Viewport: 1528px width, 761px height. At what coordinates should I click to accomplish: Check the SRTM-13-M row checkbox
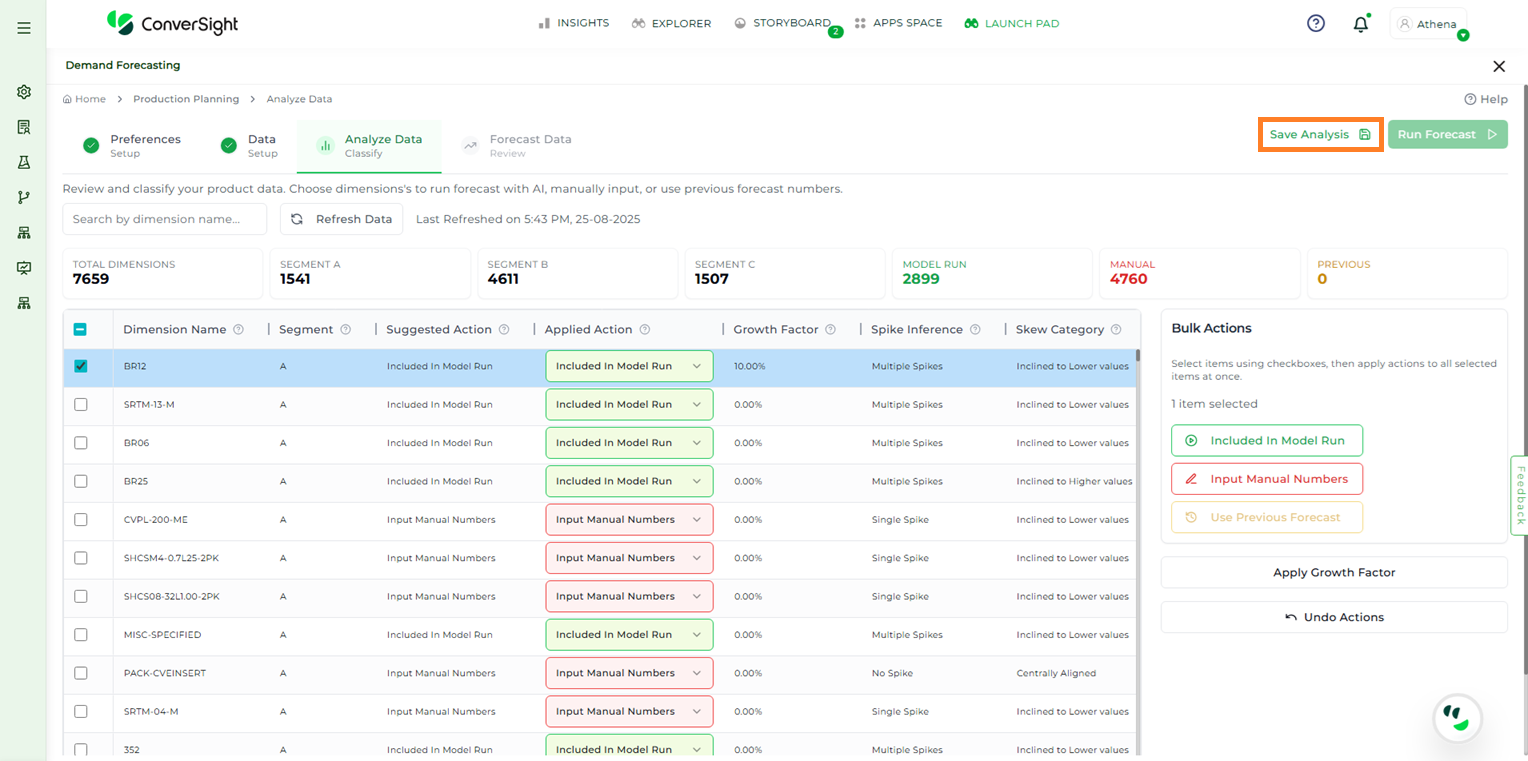pos(81,404)
